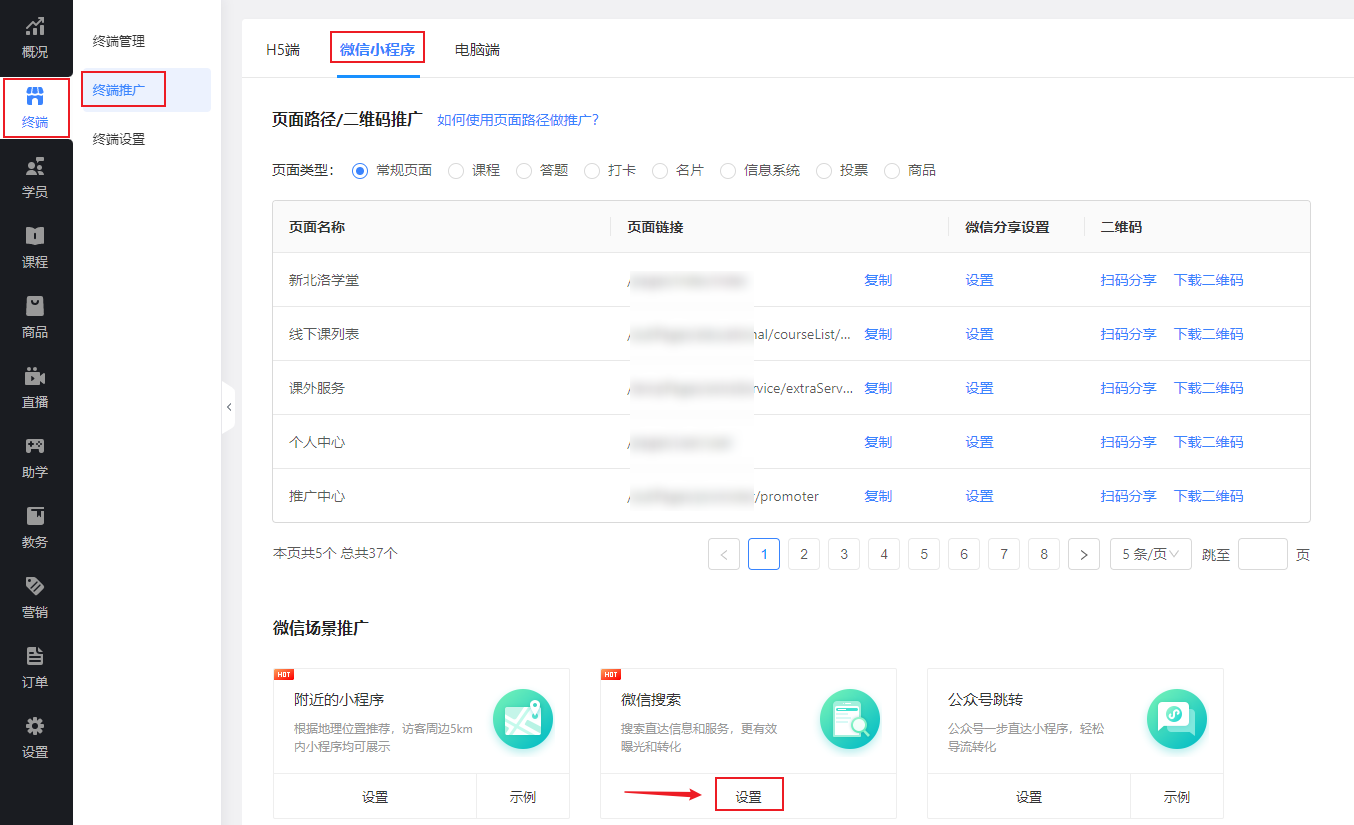1354x825 pixels.
Task: Select the 常规页面 radio button
Action: pyautogui.click(x=360, y=171)
